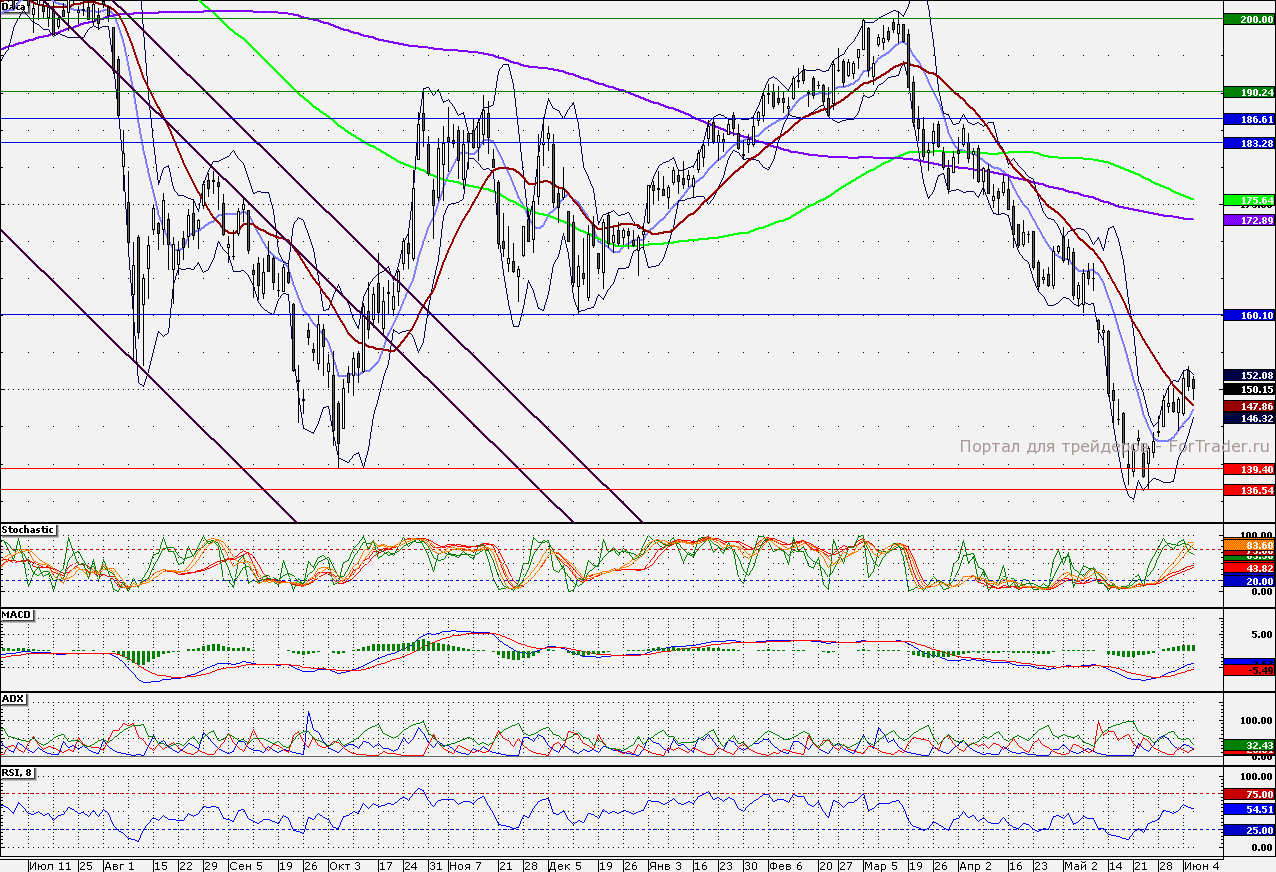Click the blue 186.61 level tag
This screenshot has width=1276, height=872.
tap(1249, 119)
